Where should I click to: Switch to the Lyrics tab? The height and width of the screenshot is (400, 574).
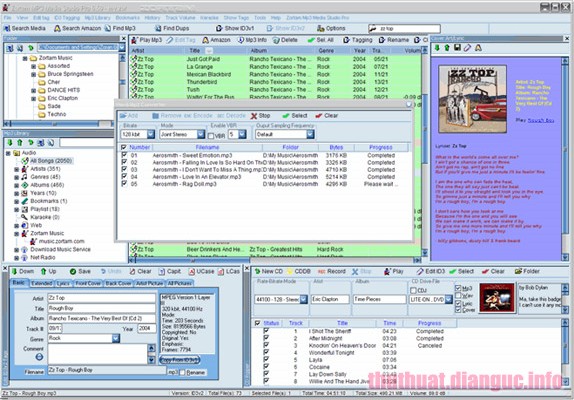click(63, 283)
